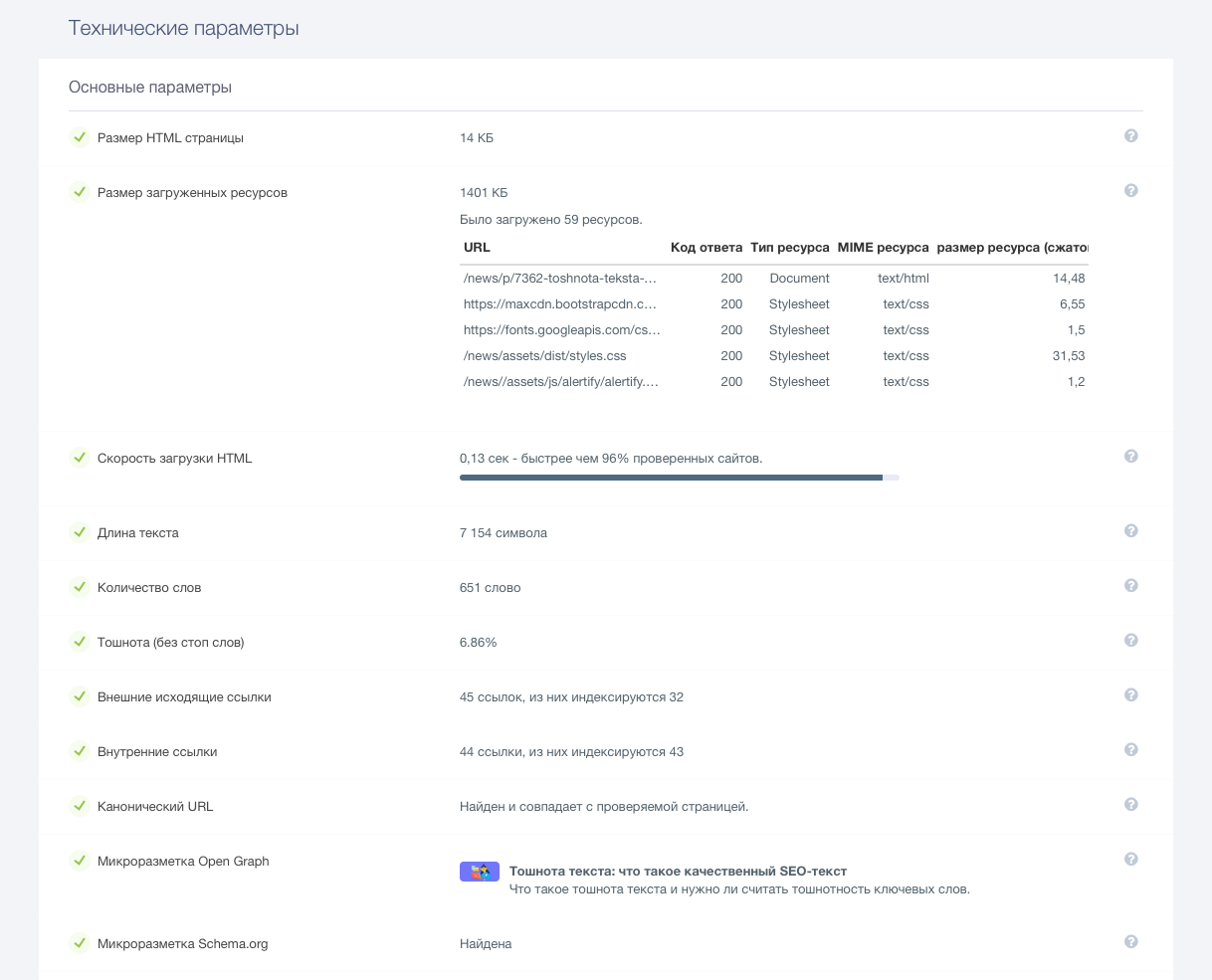Show help for Тошнота (без стоп слов)
Screen dimensions: 1212x980
(x=1130, y=641)
